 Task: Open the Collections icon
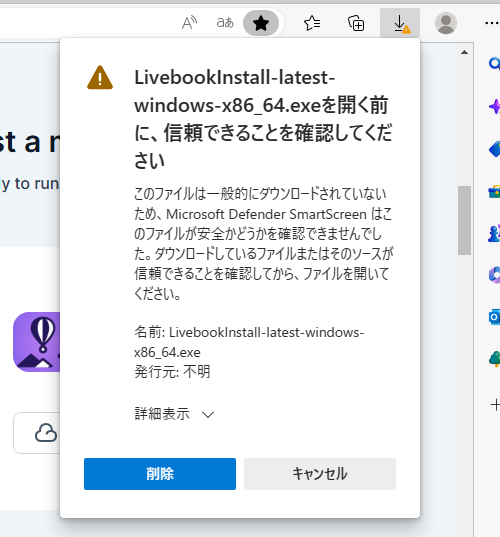click(356, 23)
